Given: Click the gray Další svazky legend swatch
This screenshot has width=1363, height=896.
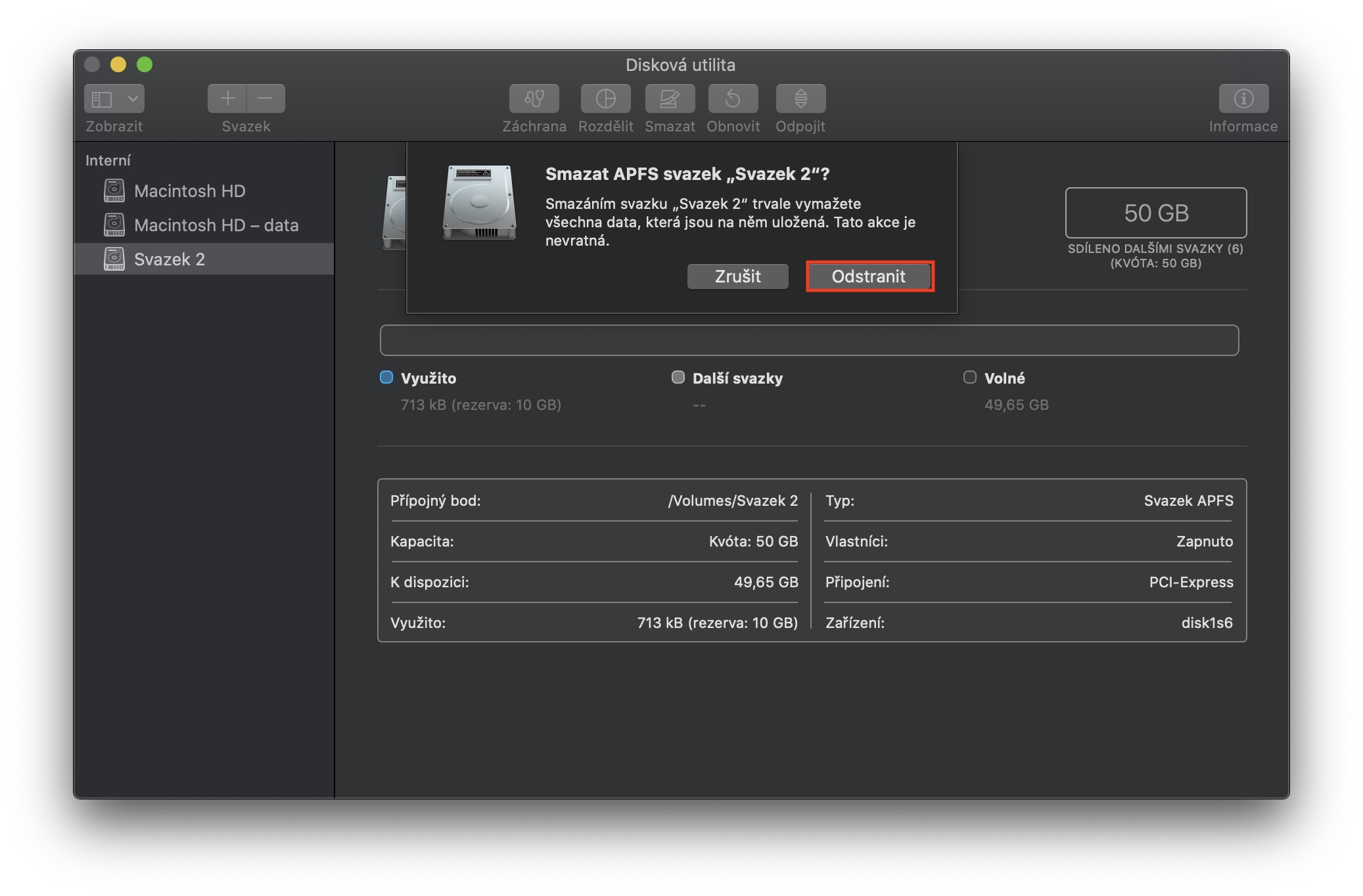Looking at the screenshot, I should pyautogui.click(x=678, y=377).
